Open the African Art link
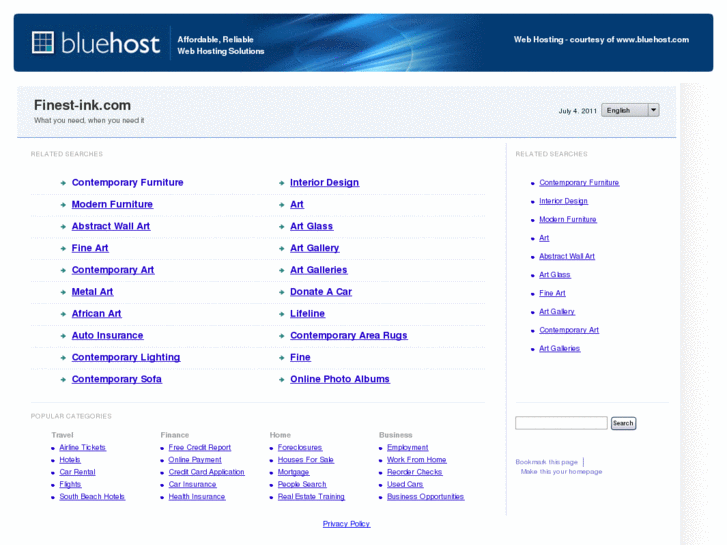727x545 pixels. point(96,314)
